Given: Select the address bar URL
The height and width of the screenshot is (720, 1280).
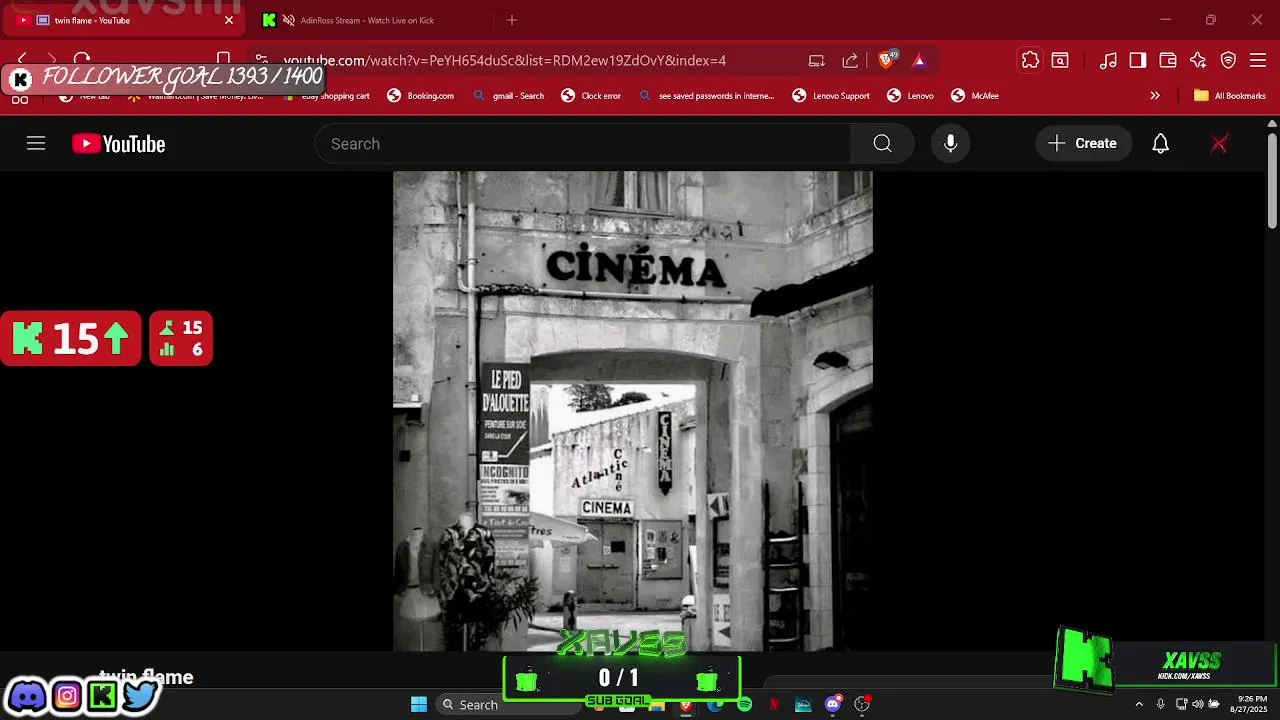Looking at the screenshot, I should (x=504, y=61).
